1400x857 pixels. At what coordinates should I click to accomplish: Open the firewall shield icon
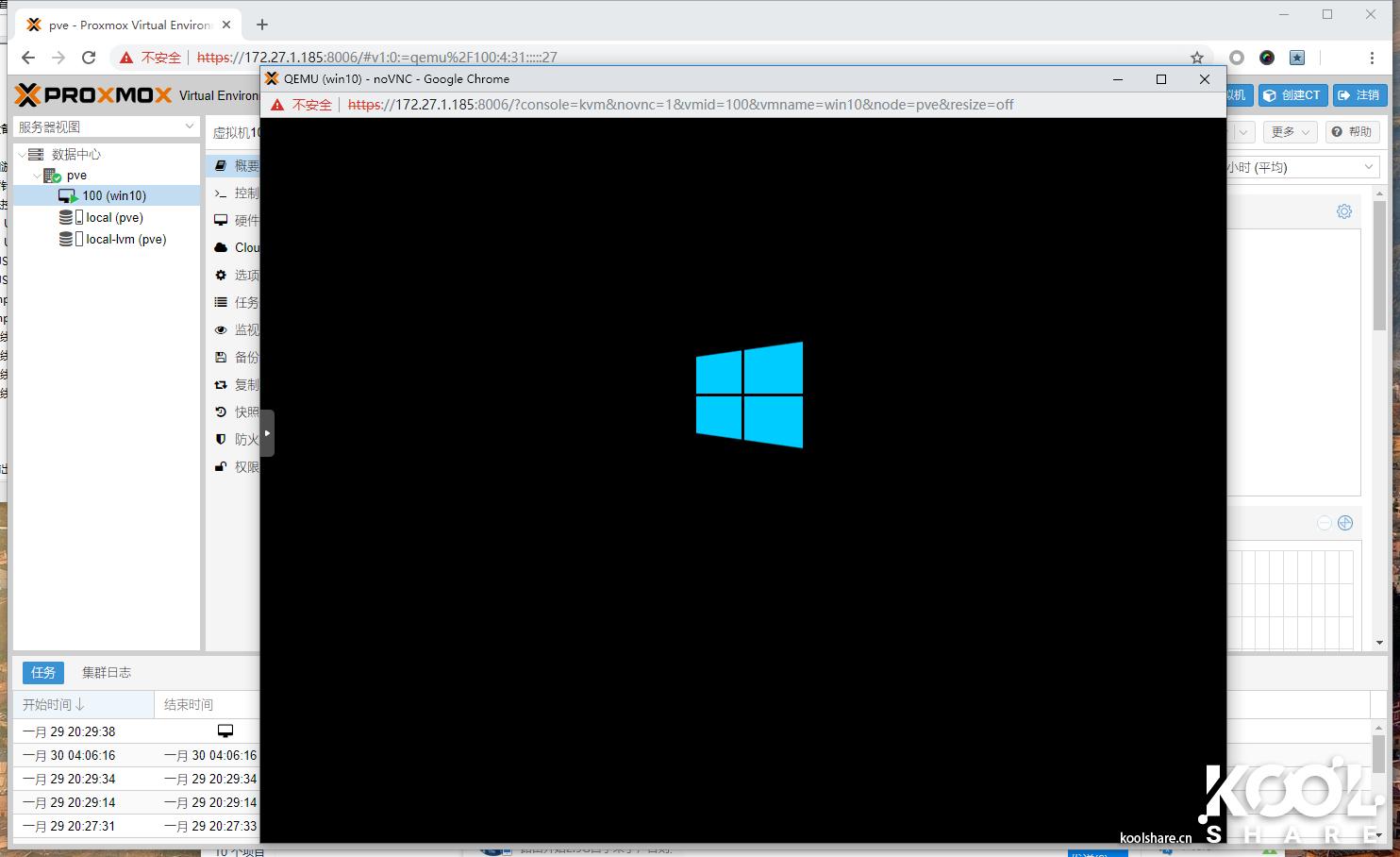(221, 439)
